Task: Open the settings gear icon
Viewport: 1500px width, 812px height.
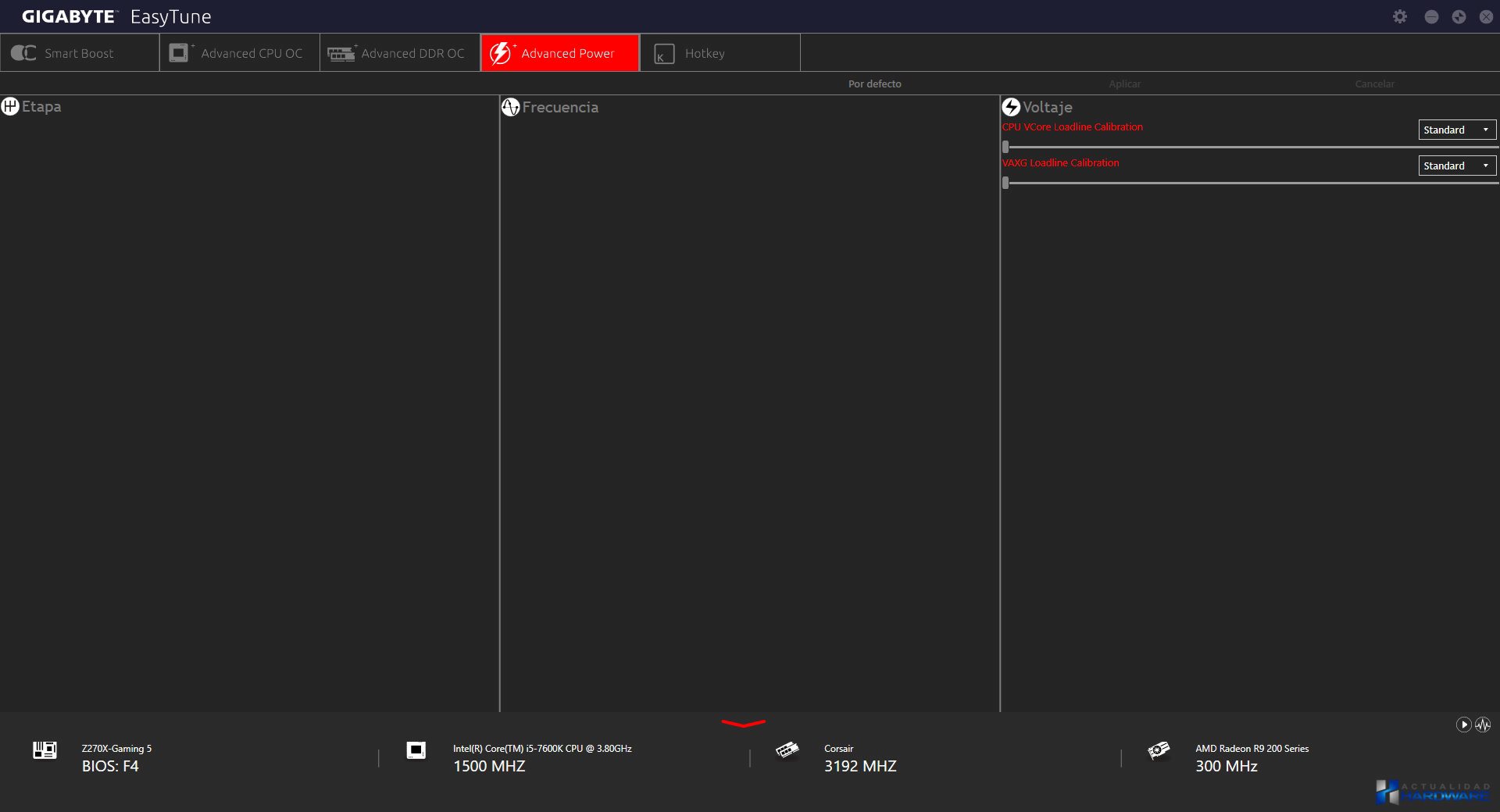Action: pyautogui.click(x=1399, y=16)
